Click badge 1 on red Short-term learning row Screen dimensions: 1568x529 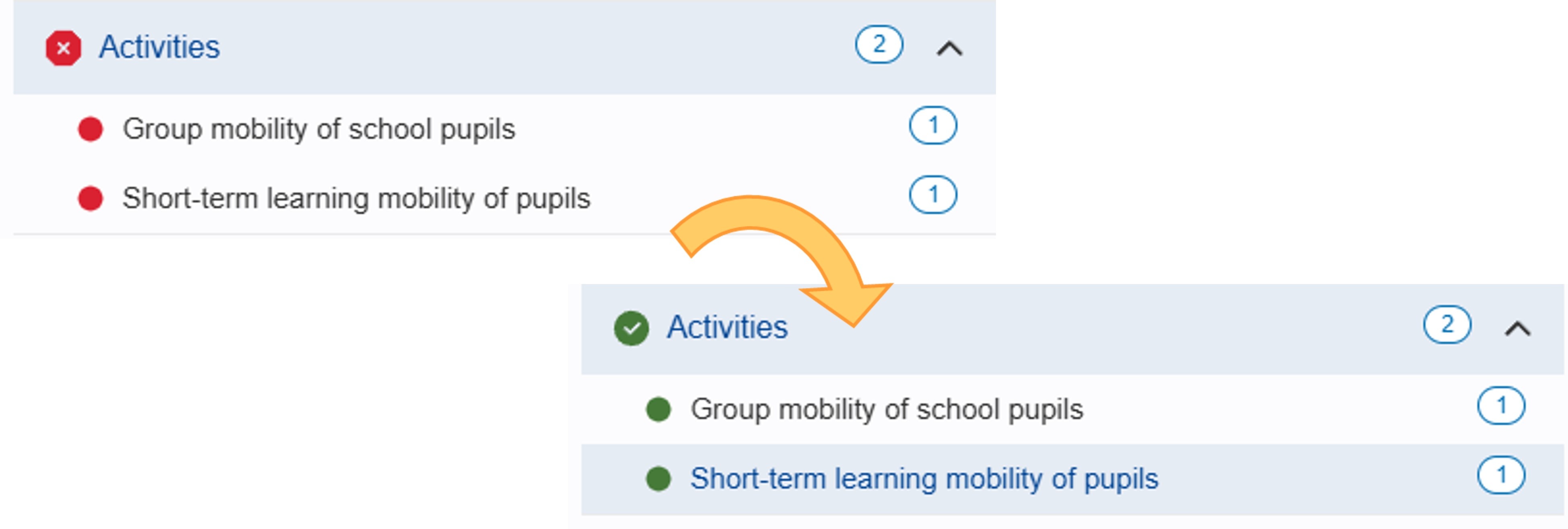(932, 195)
